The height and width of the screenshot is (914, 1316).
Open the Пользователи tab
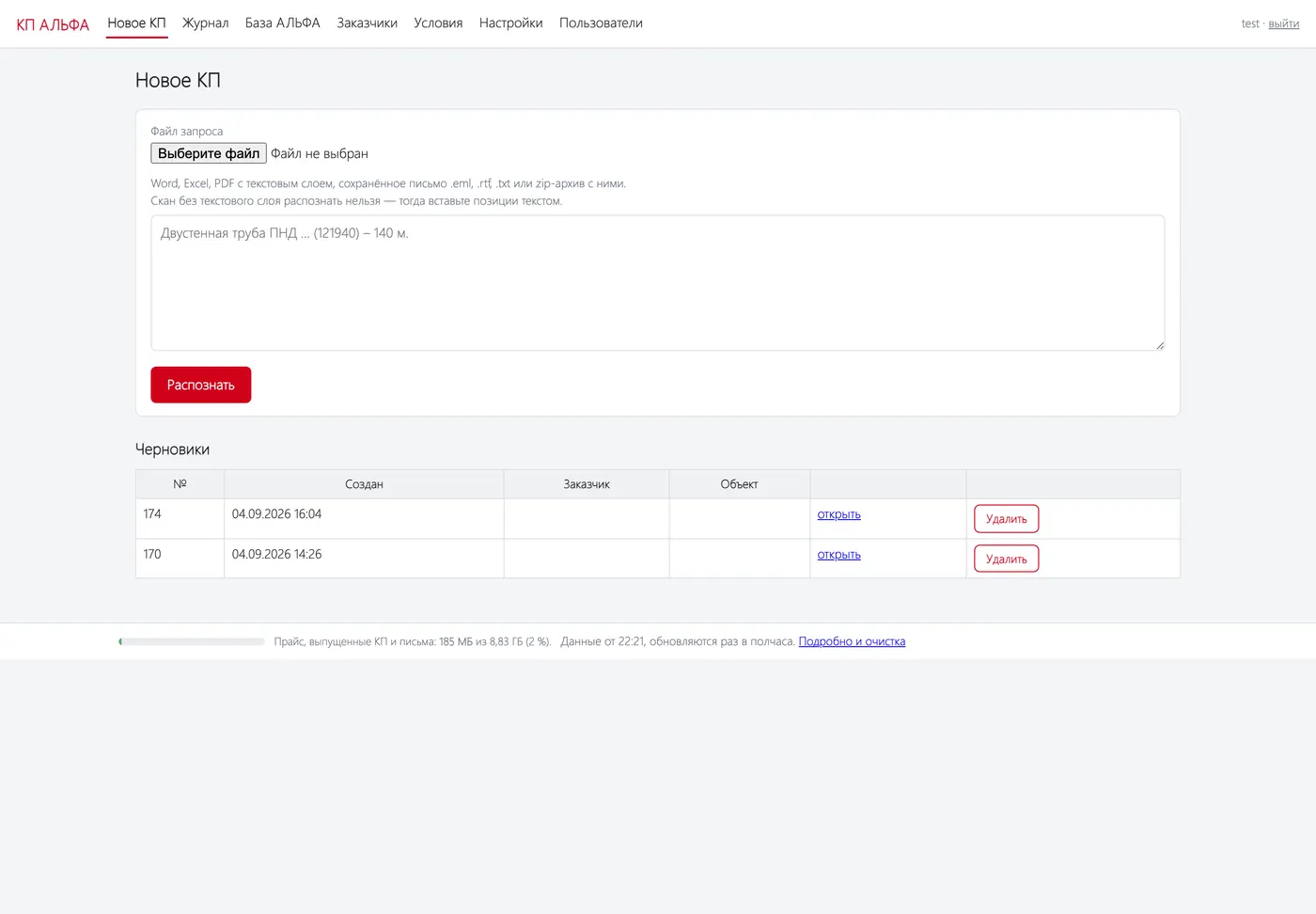click(x=601, y=24)
